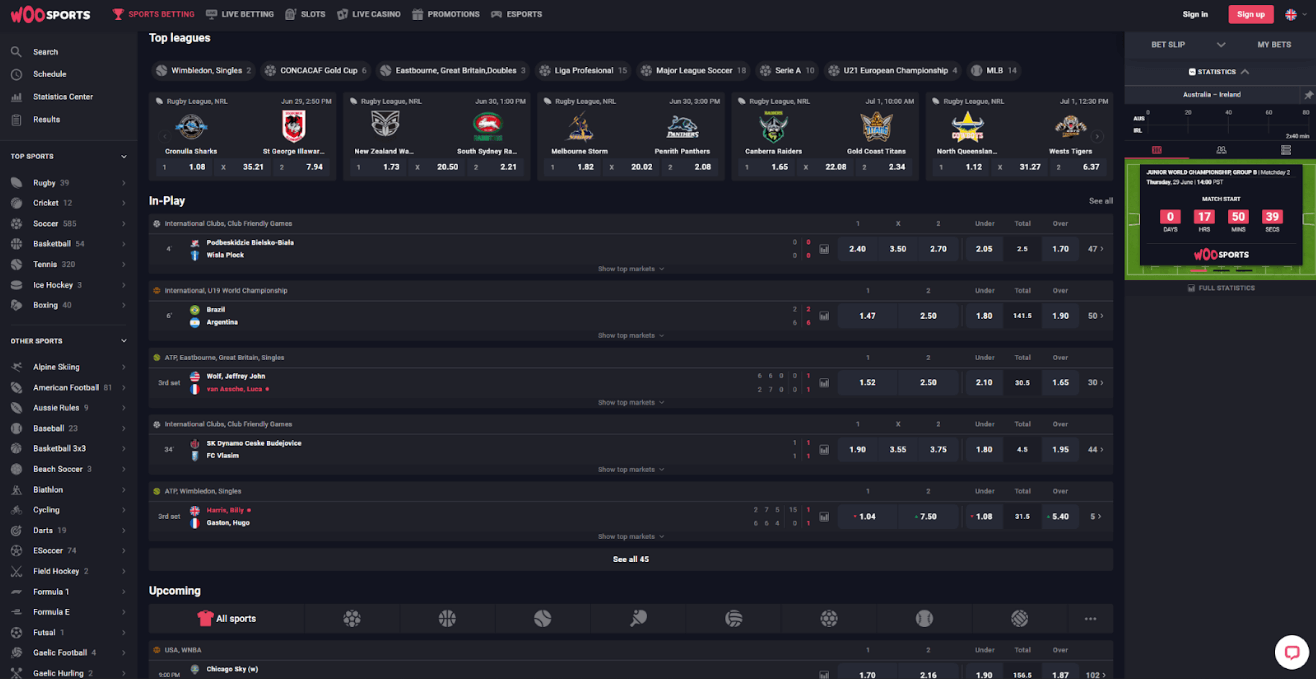This screenshot has width=1316, height=679.
Task: Open Melbourne Storm vs Penrith Panthers card
Action: pos(630,136)
